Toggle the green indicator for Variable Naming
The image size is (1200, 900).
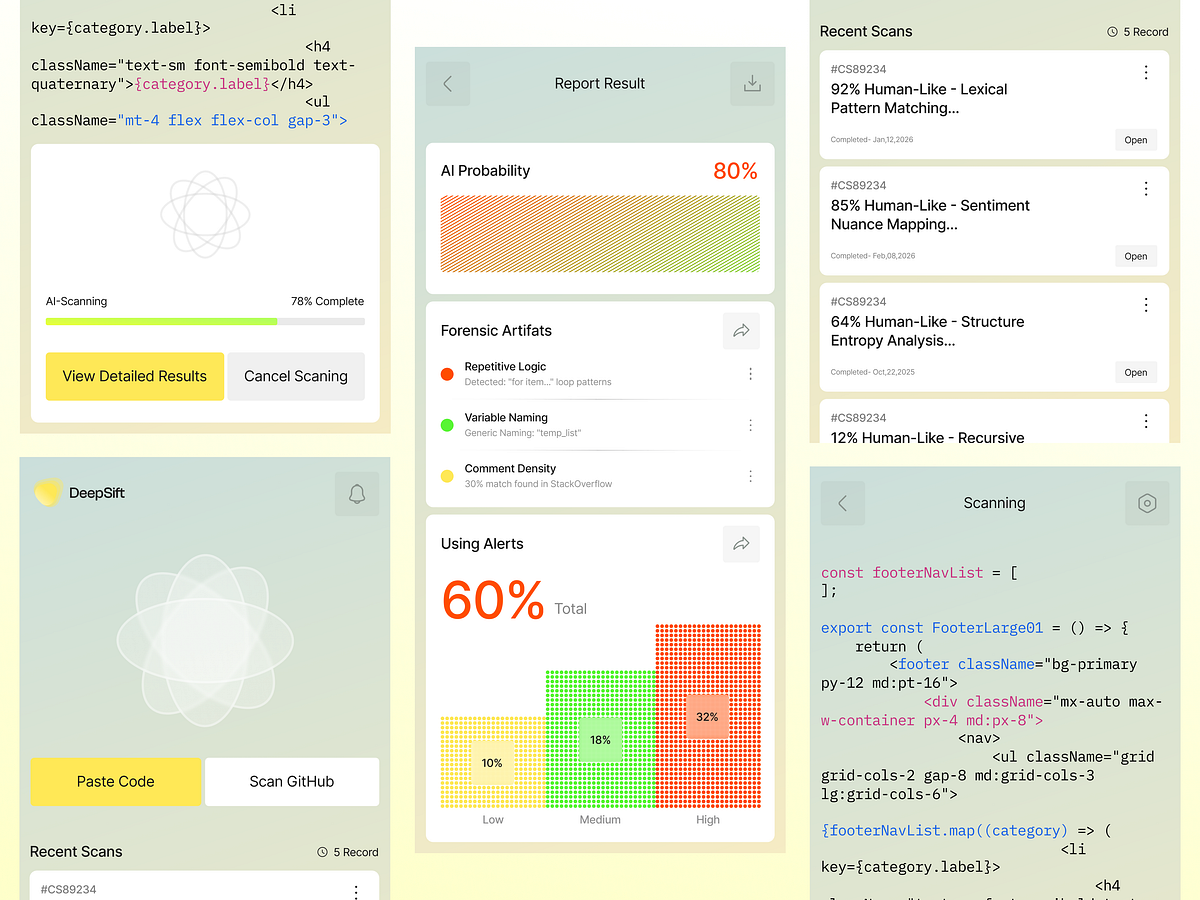point(447,425)
